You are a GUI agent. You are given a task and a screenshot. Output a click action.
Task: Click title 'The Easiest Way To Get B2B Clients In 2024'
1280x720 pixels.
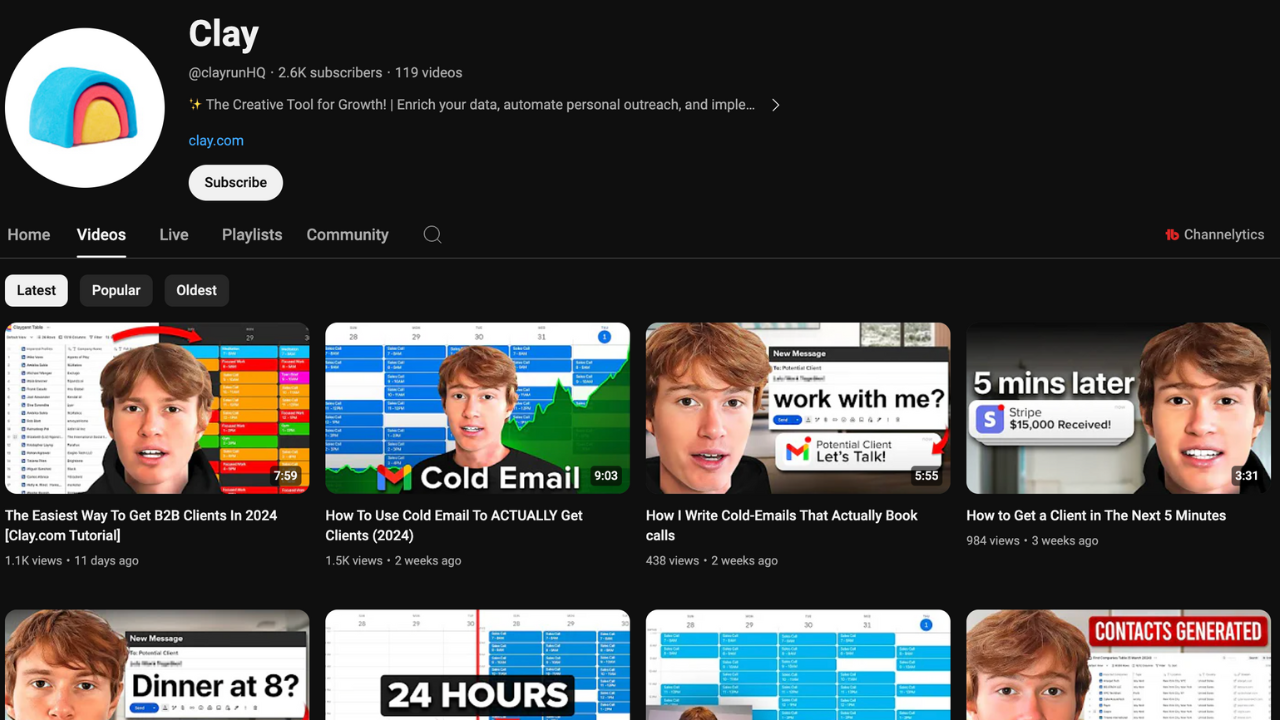[141, 525]
